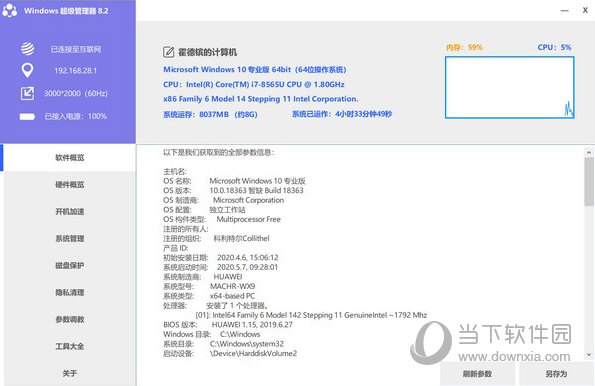Click the 系统目录 system32 row

[224, 344]
